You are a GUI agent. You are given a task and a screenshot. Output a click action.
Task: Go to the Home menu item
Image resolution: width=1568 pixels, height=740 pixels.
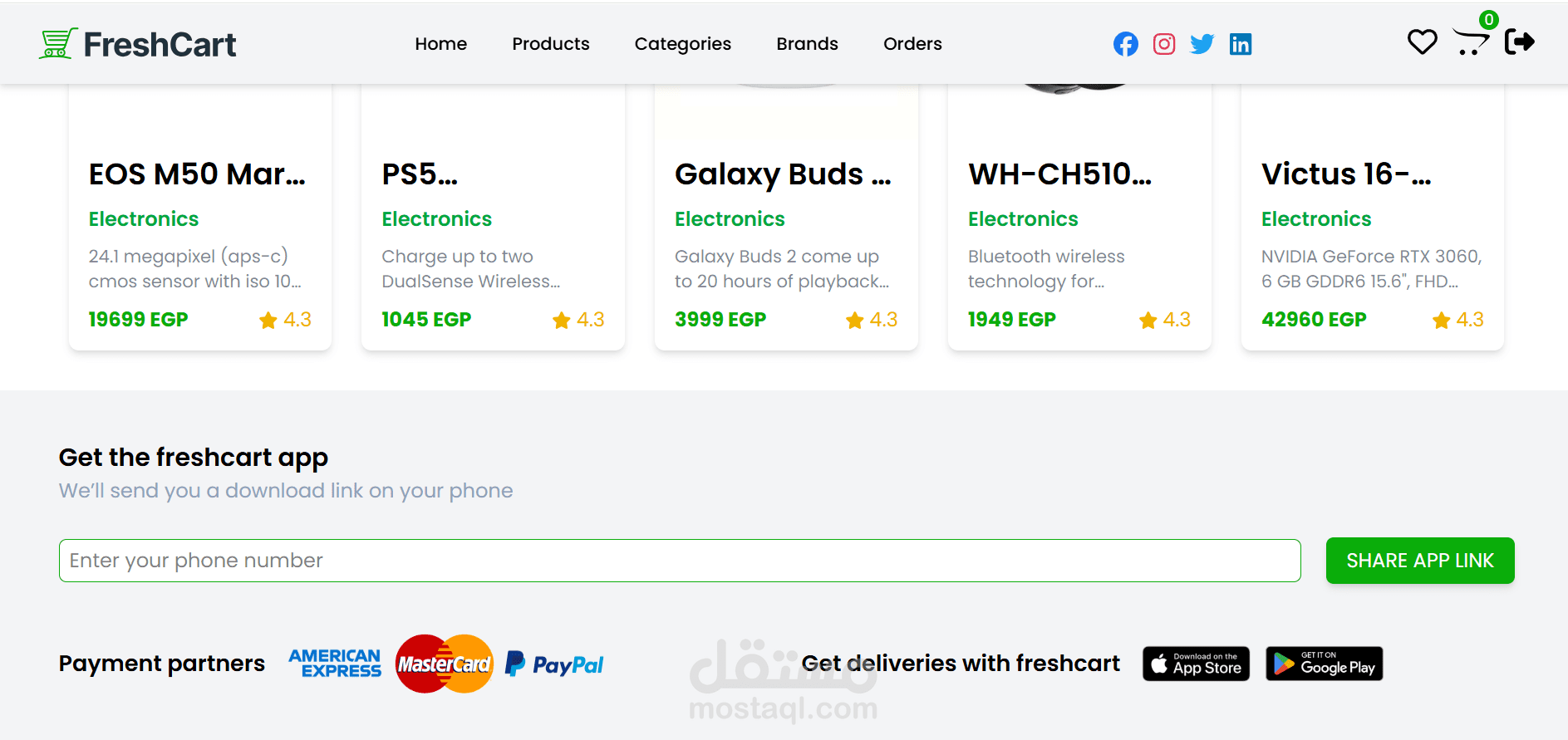(440, 44)
